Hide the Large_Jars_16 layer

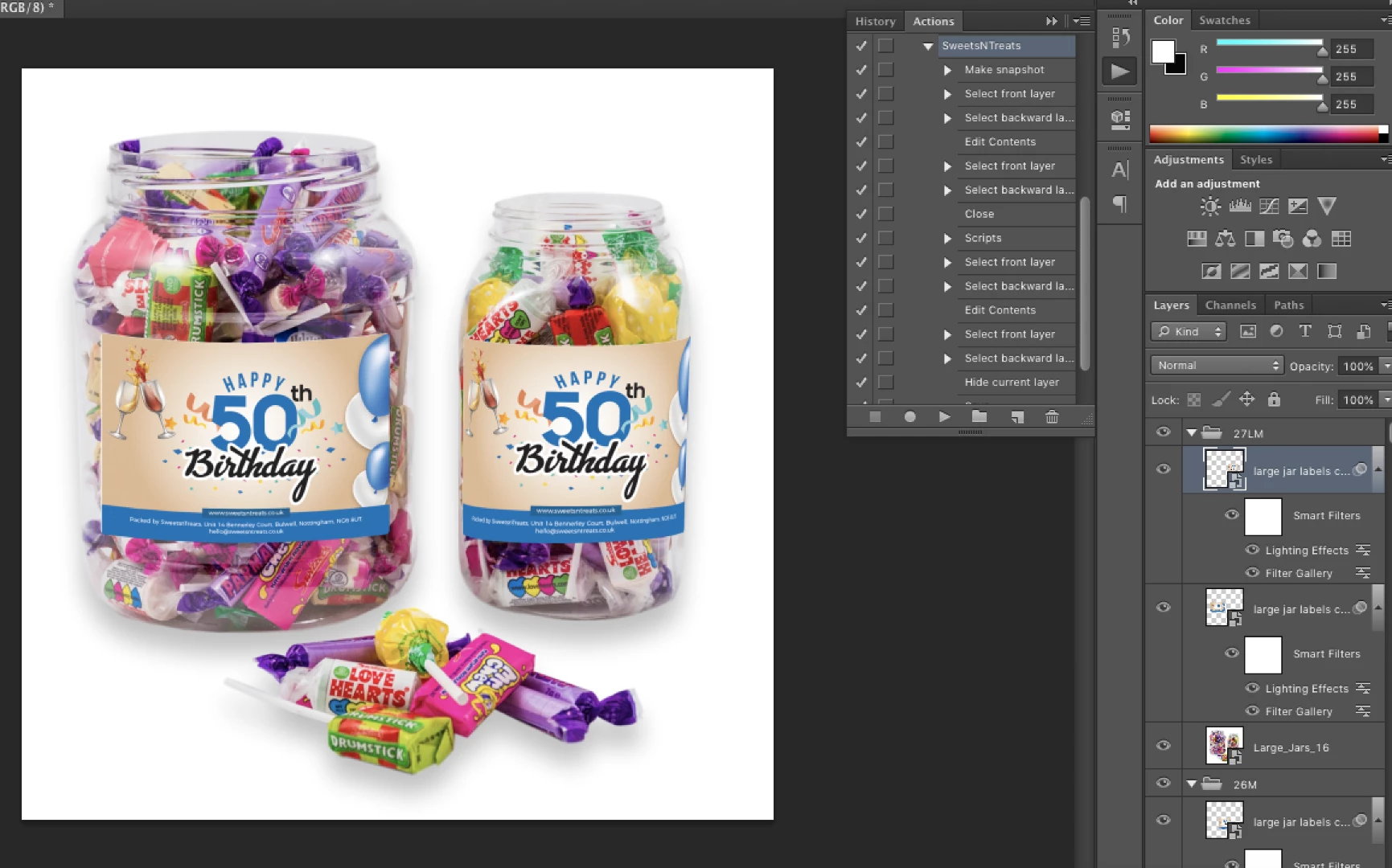pyautogui.click(x=1163, y=746)
